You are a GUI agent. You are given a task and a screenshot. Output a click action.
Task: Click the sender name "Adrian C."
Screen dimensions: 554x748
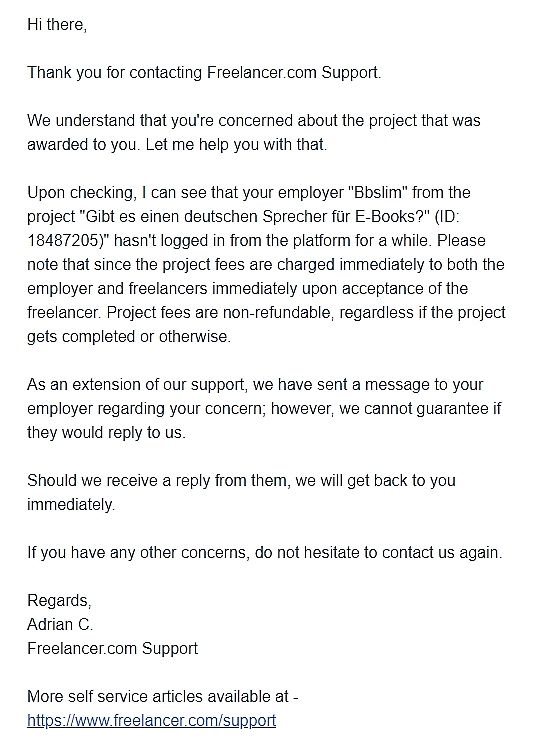(60, 624)
